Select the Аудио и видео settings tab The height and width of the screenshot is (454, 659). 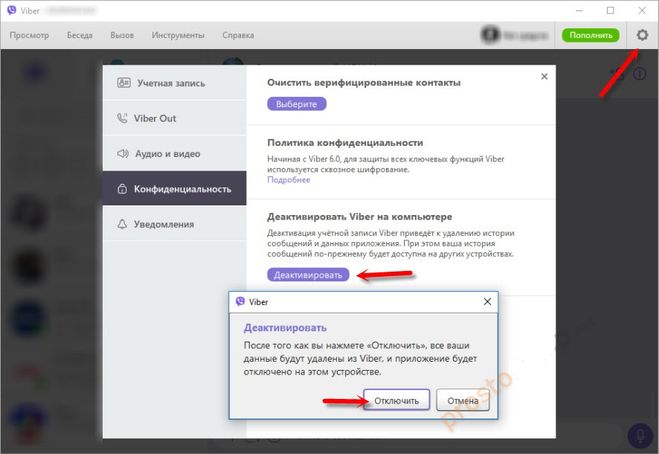174,153
